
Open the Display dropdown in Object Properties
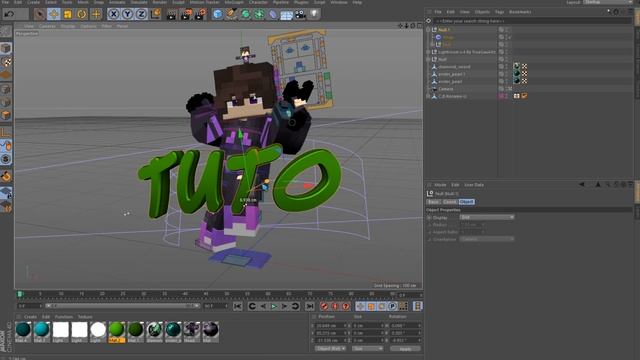point(487,218)
